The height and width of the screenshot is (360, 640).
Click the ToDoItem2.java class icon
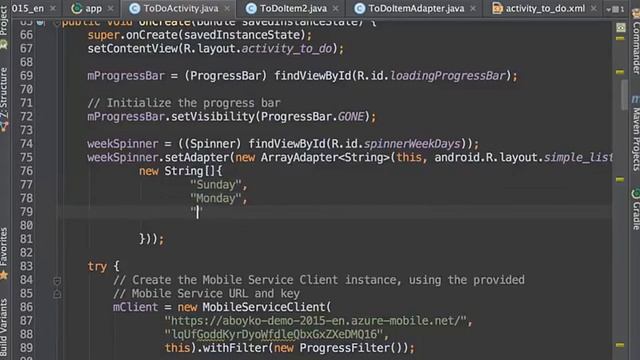pos(251,8)
